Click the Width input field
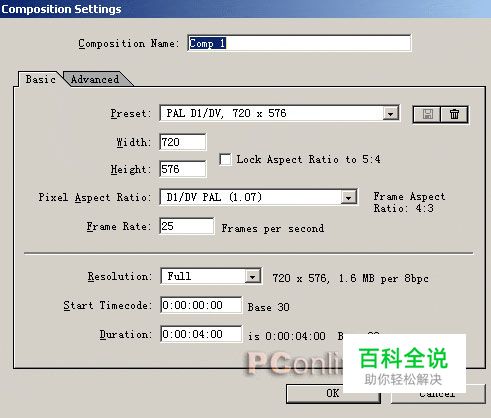The width and height of the screenshot is (491, 418). 183,142
